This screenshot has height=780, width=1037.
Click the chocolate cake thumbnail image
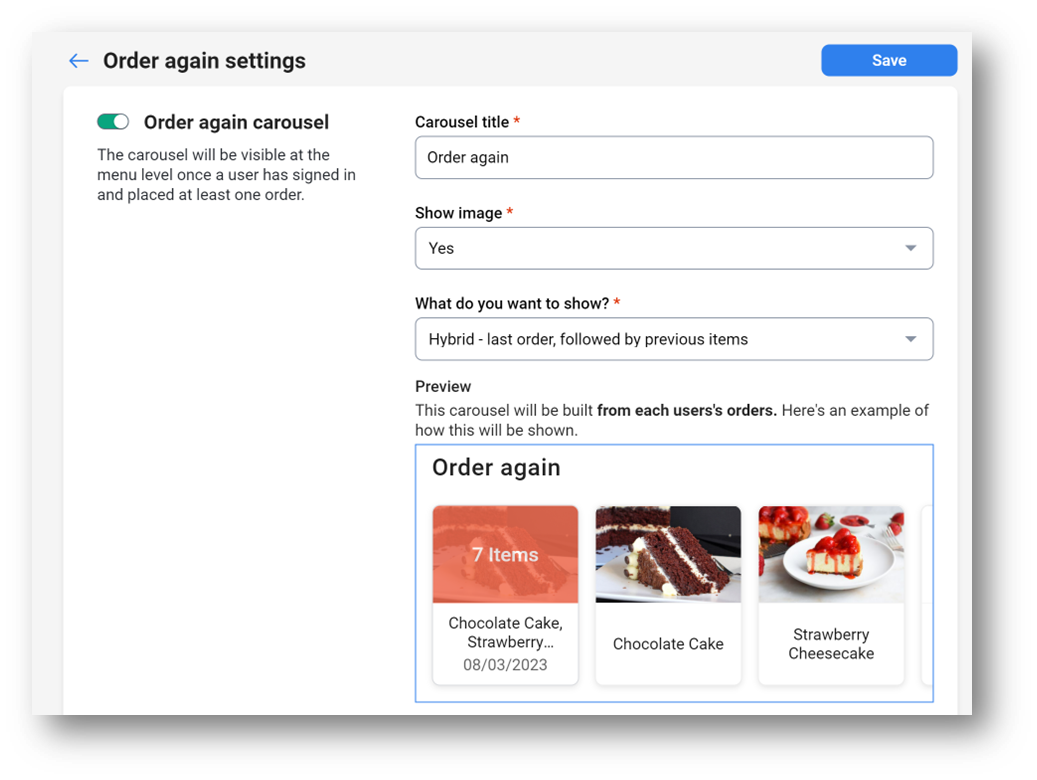[668, 554]
